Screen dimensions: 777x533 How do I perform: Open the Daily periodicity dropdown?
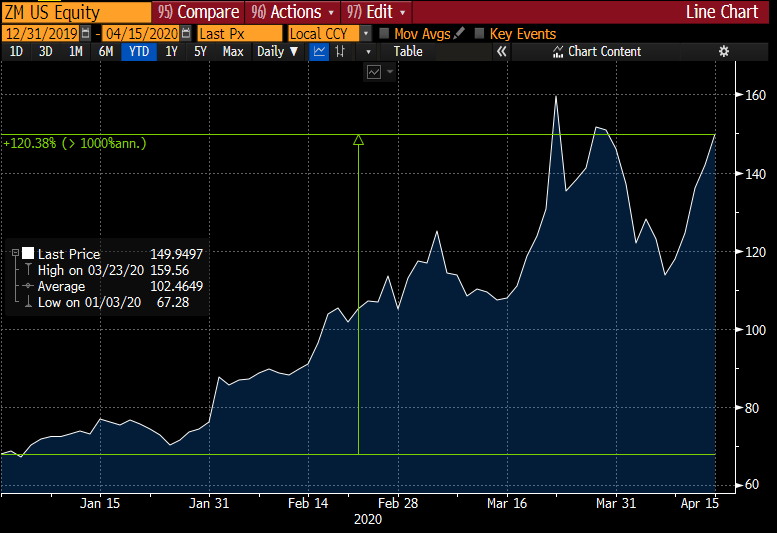tap(277, 51)
